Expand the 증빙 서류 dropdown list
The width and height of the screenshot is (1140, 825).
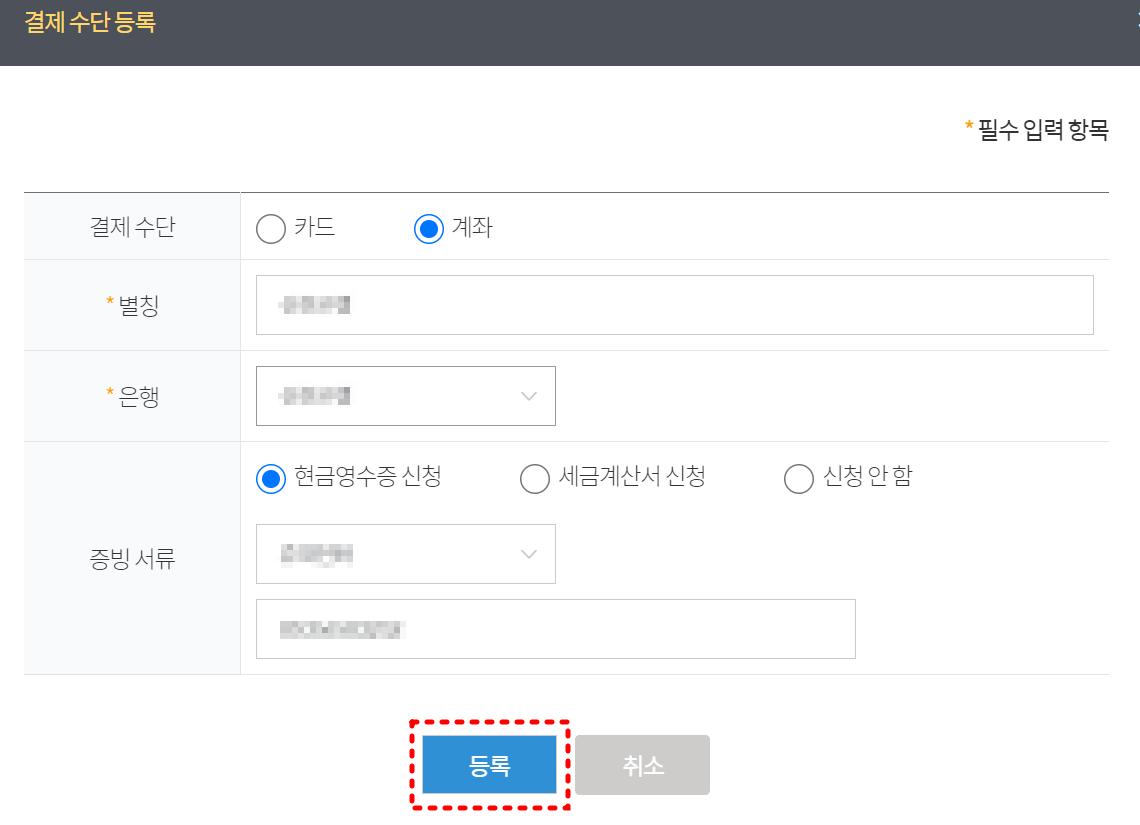click(405, 554)
